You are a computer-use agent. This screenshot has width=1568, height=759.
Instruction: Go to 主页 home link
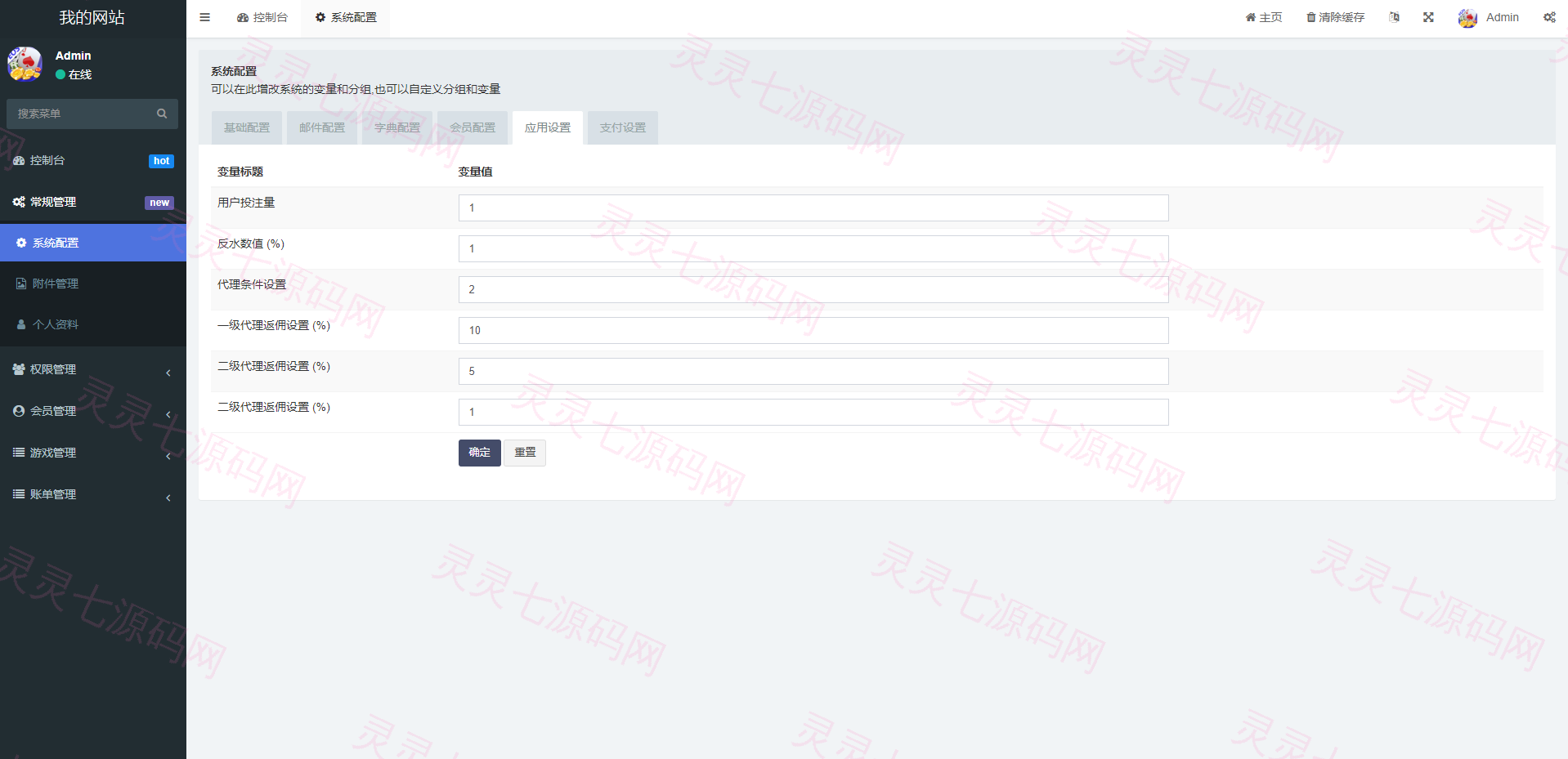click(1264, 17)
